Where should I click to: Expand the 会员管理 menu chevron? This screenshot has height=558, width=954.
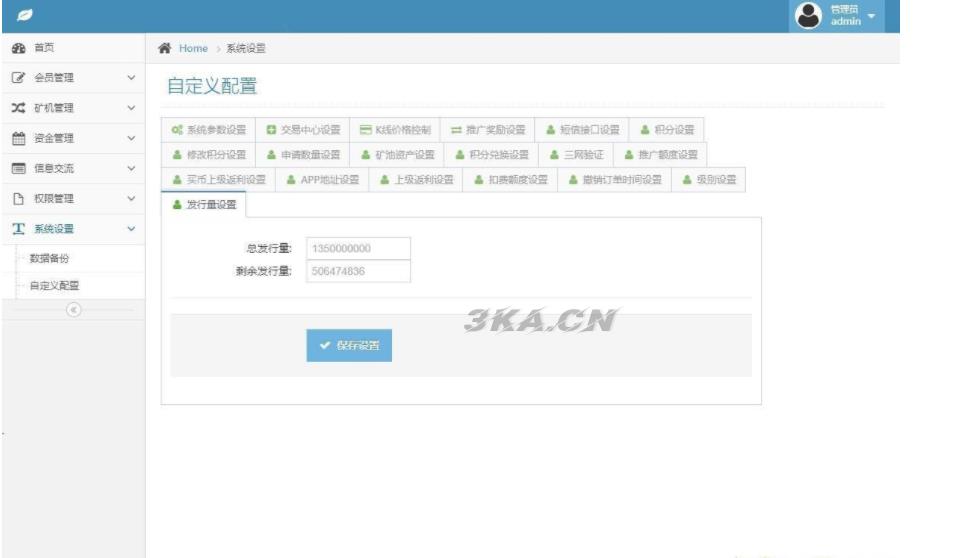point(131,78)
